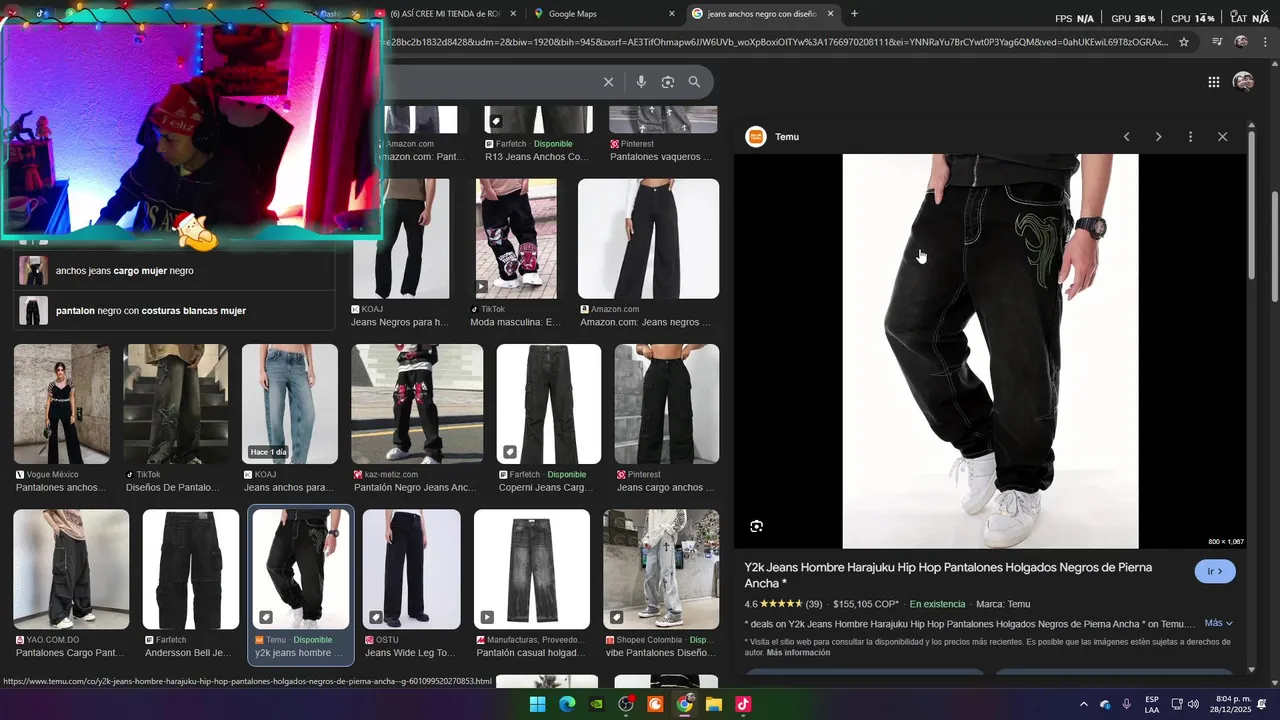Viewport: 1280px width, 720px height.
Task: Select suggestion anchos jeans cargo mujer negro
Action: tap(174, 271)
